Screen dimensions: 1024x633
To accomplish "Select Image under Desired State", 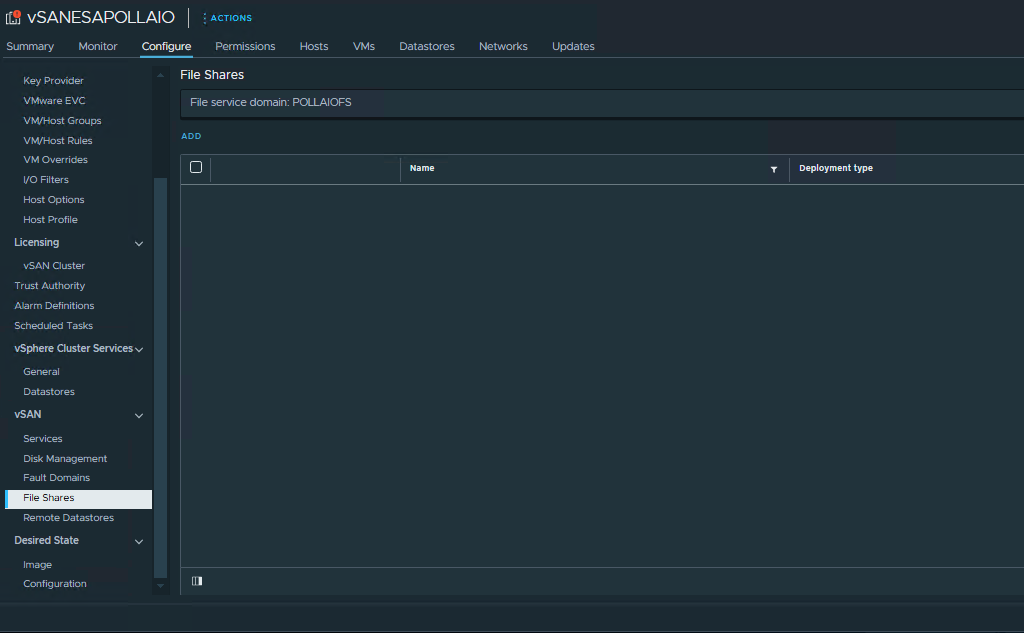I will click(x=37, y=564).
